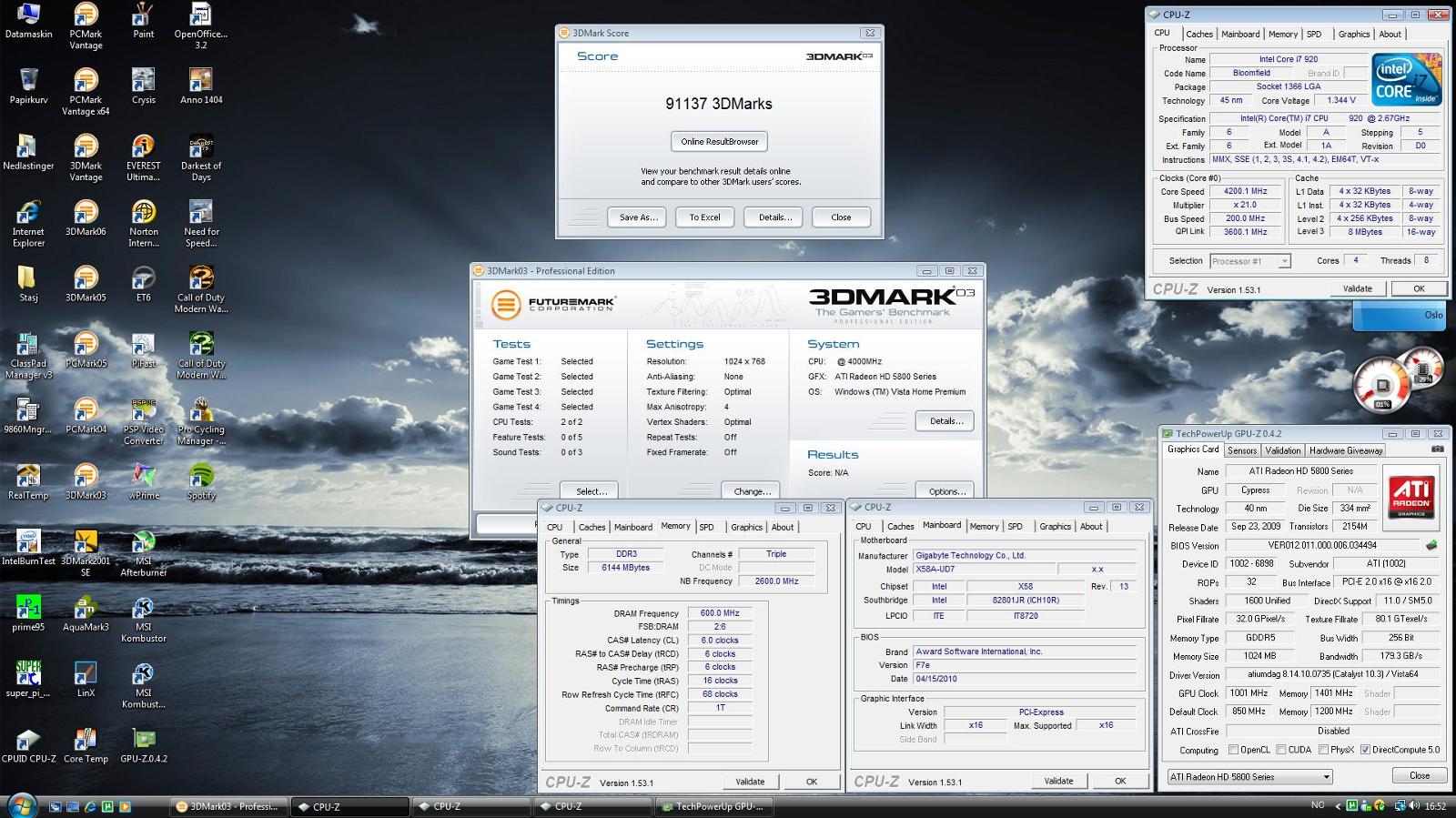Open the Papirkurv recycle bin
Image resolution: width=1456 pixels, height=818 pixels.
(28, 86)
